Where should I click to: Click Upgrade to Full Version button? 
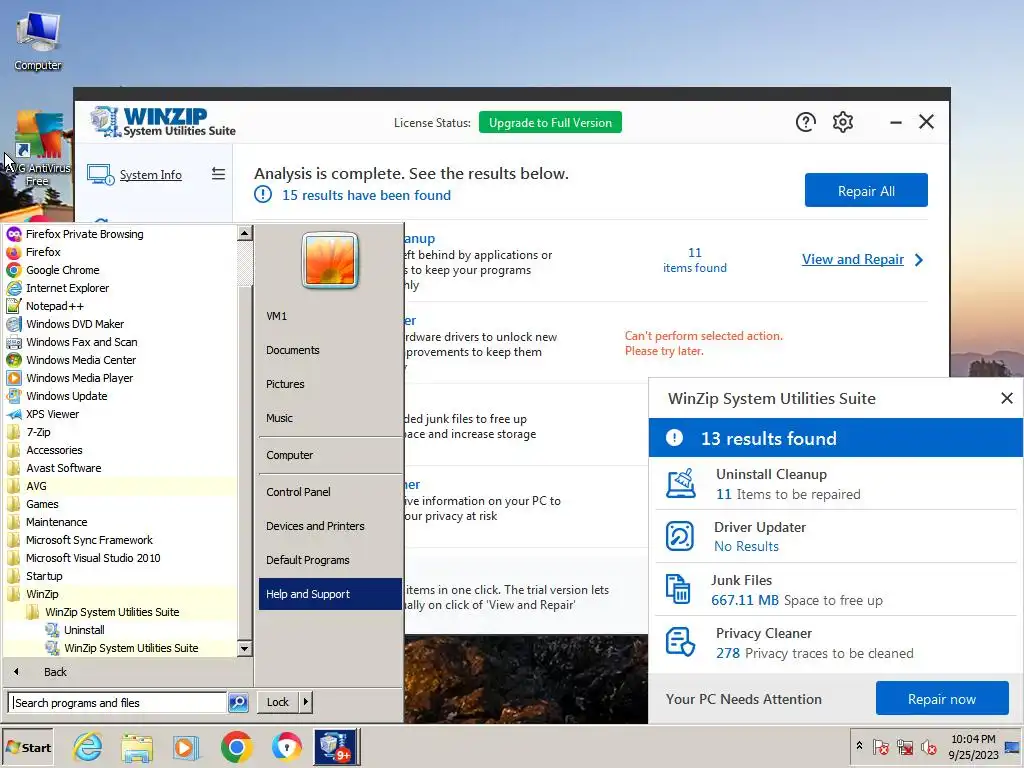coord(550,122)
